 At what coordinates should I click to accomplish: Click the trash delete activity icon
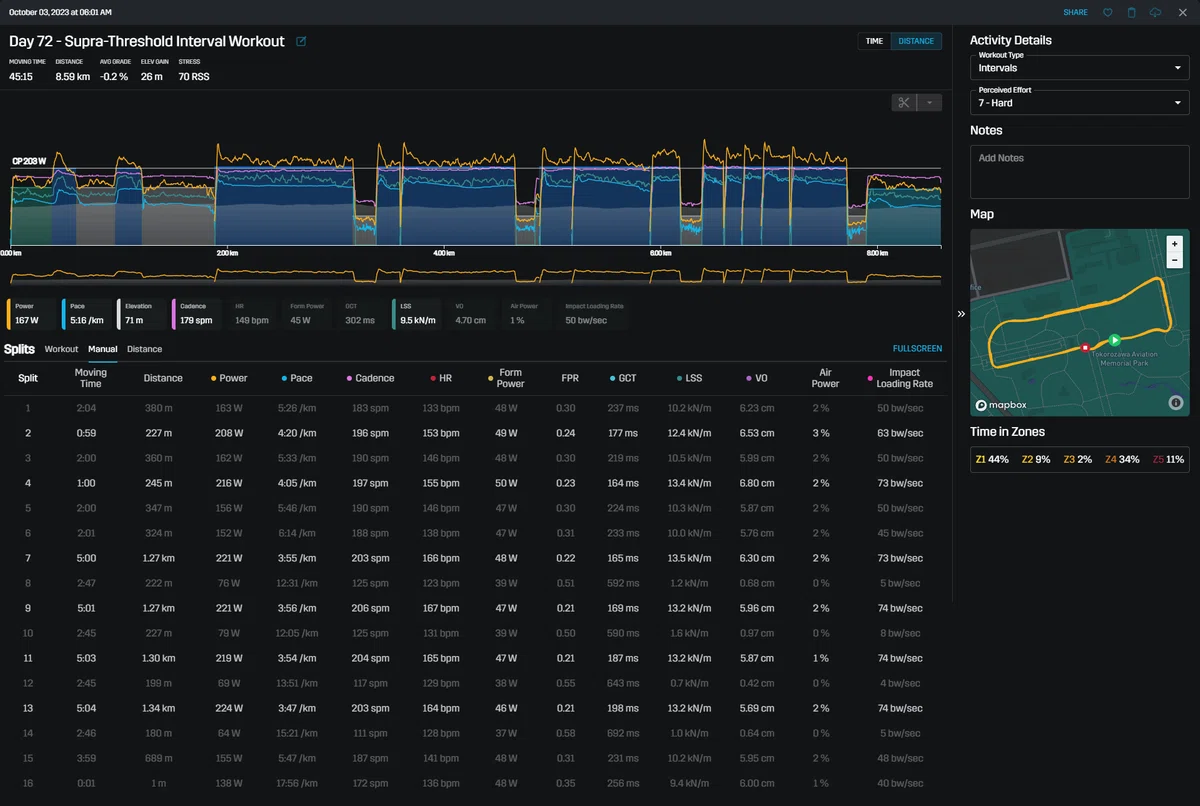coord(1132,12)
